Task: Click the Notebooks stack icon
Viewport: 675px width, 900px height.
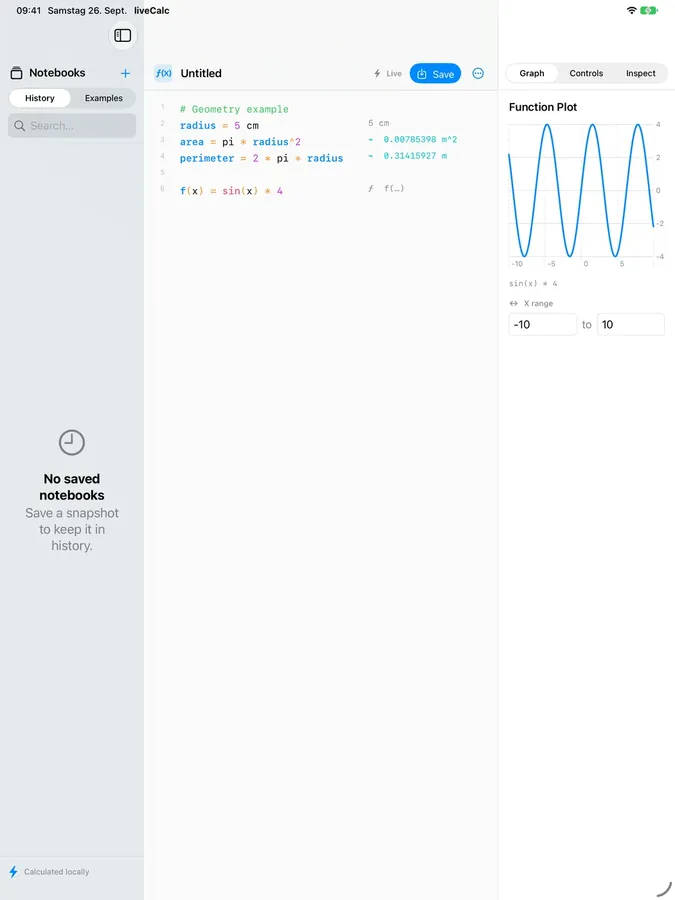Action: [x=17, y=73]
